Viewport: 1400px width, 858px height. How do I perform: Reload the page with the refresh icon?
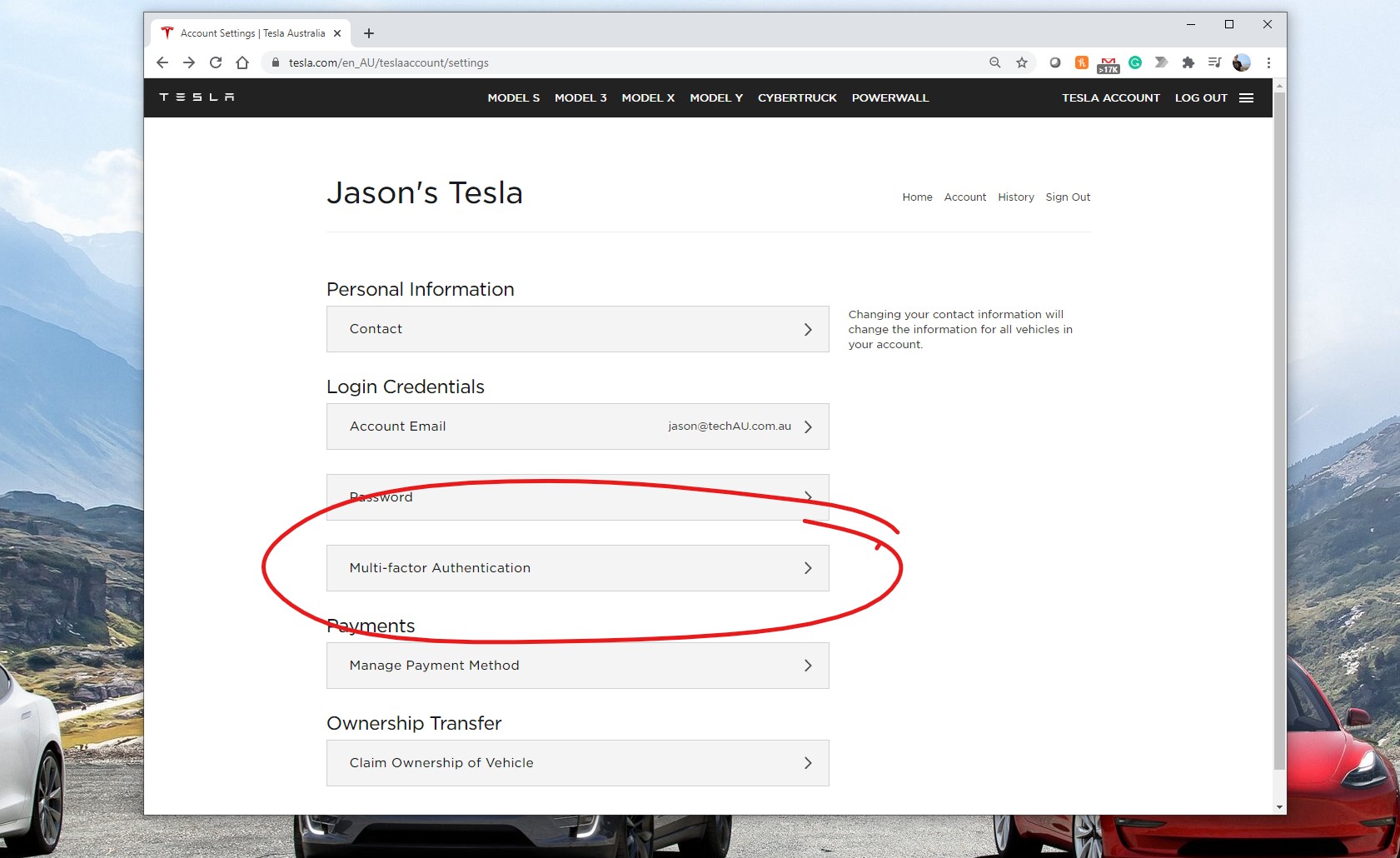click(x=216, y=62)
